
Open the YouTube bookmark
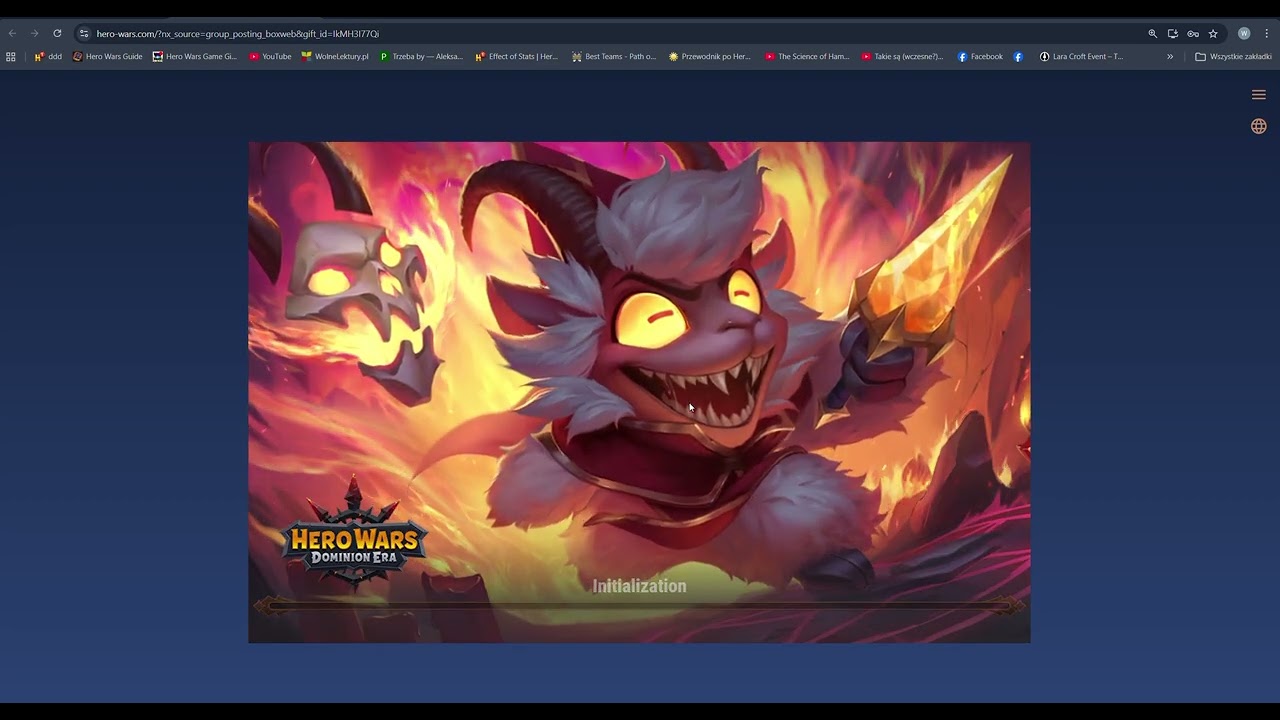[x=270, y=57]
